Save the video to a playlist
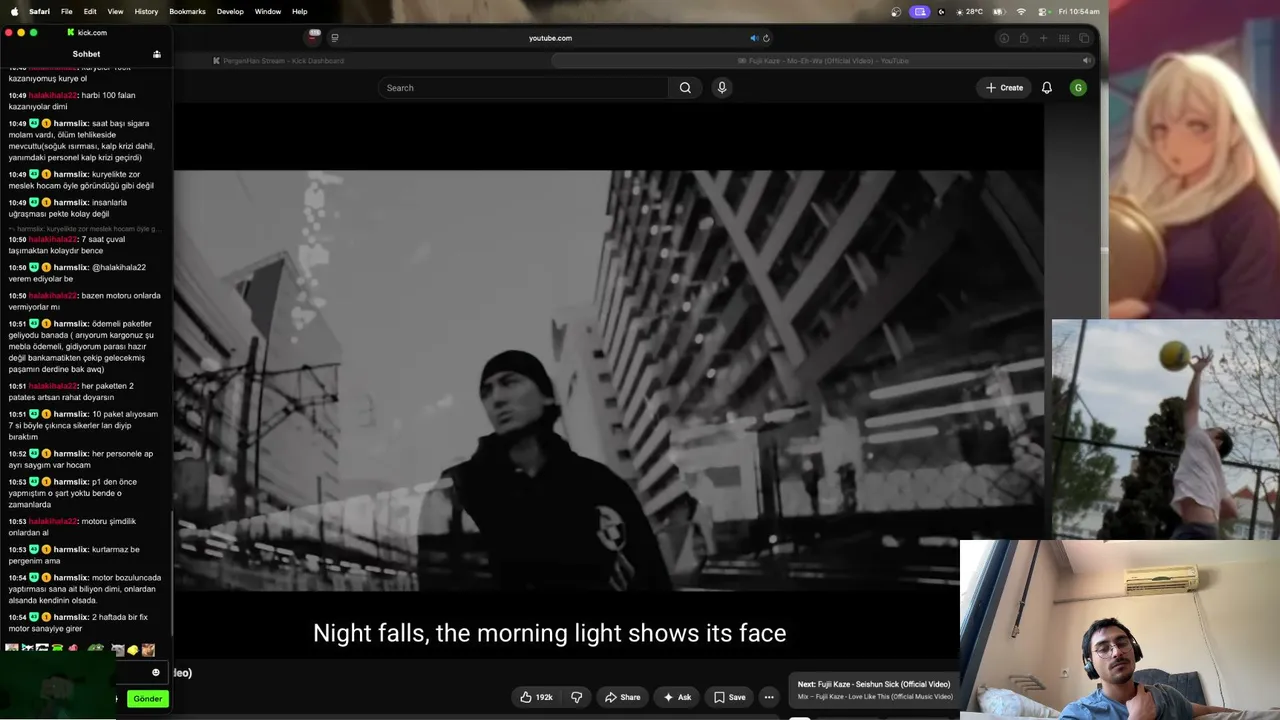The image size is (1280, 720). 729,697
